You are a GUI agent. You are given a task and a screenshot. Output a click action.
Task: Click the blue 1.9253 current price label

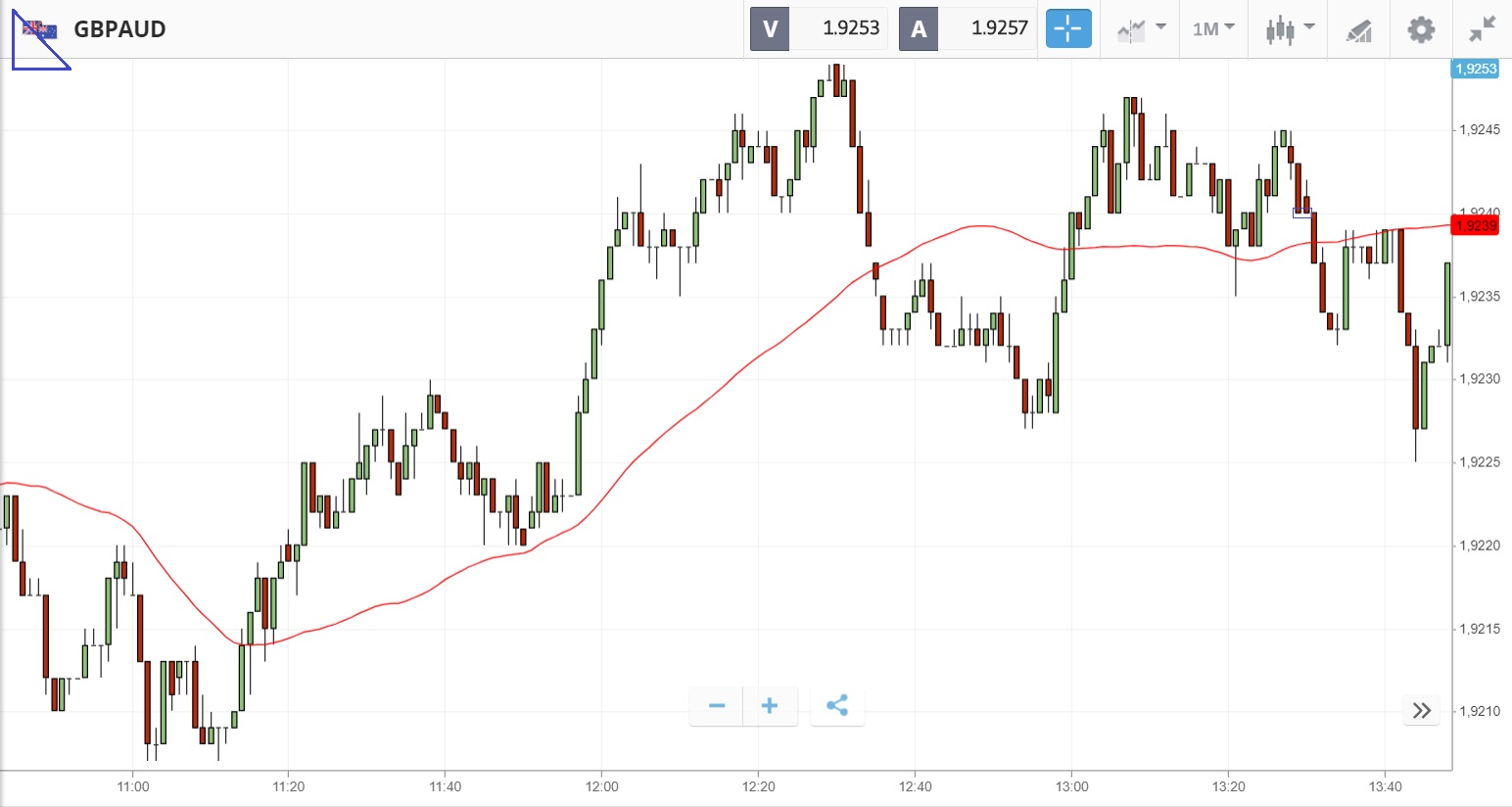point(1475,69)
